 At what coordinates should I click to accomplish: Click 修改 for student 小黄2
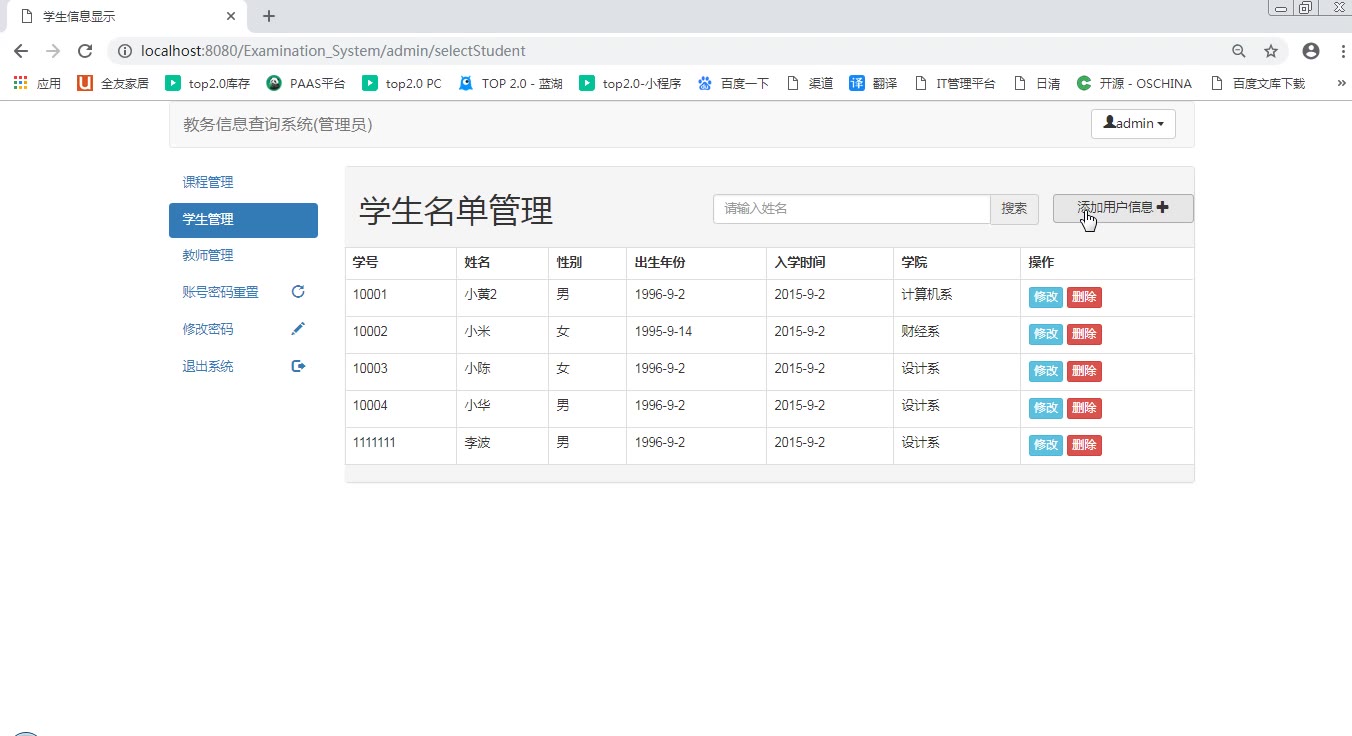point(1045,298)
